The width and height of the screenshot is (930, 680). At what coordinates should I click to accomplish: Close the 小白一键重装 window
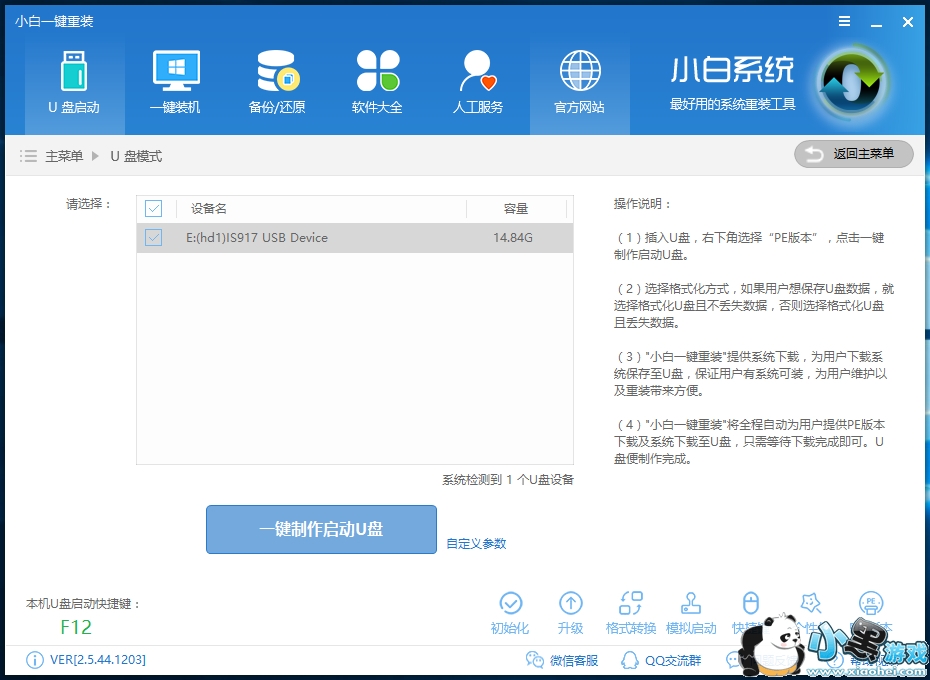click(907, 23)
